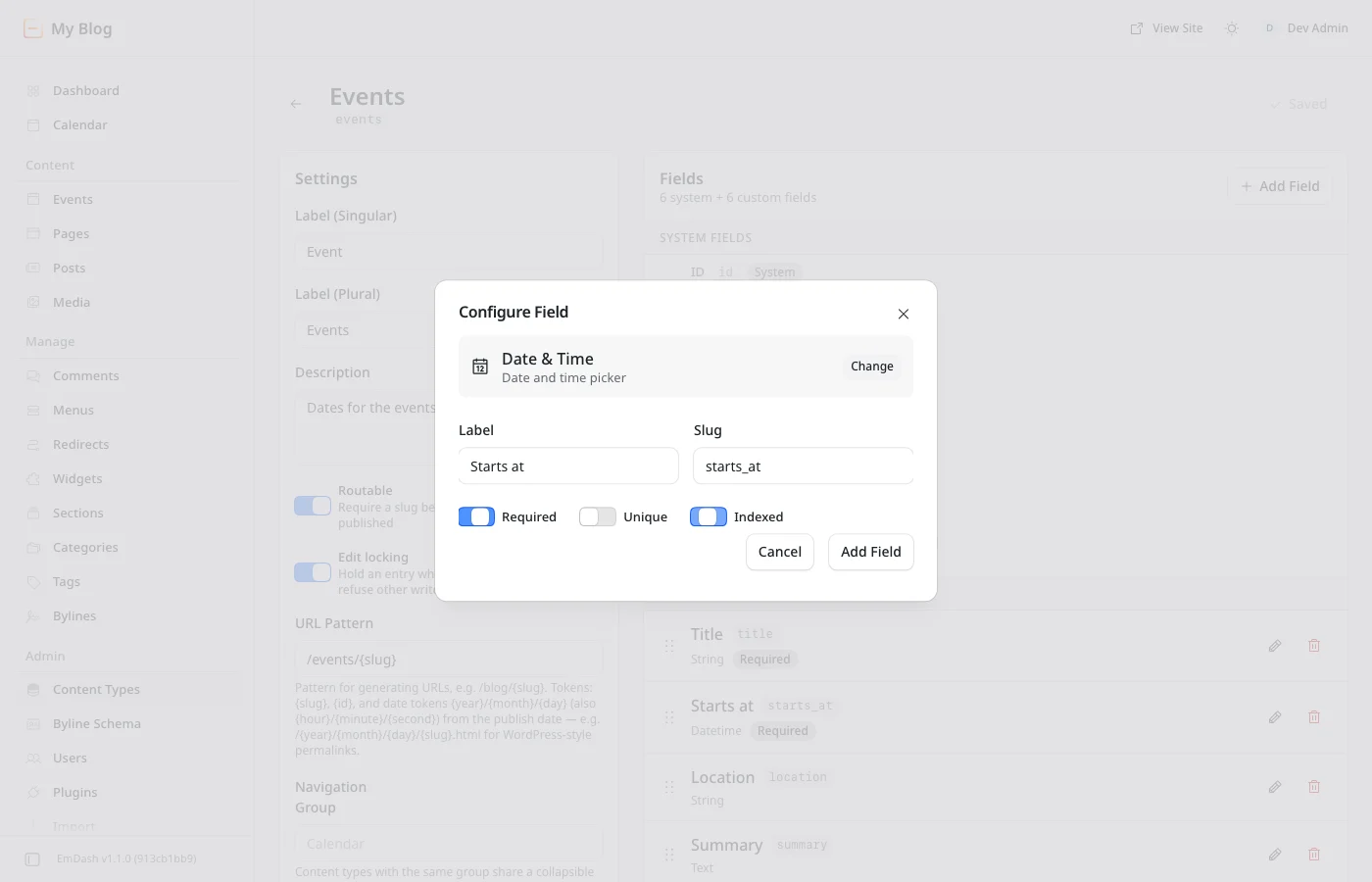This screenshot has height=882, width=1372.
Task: Click the sidebar collapse icon at bottom
Action: [32, 859]
